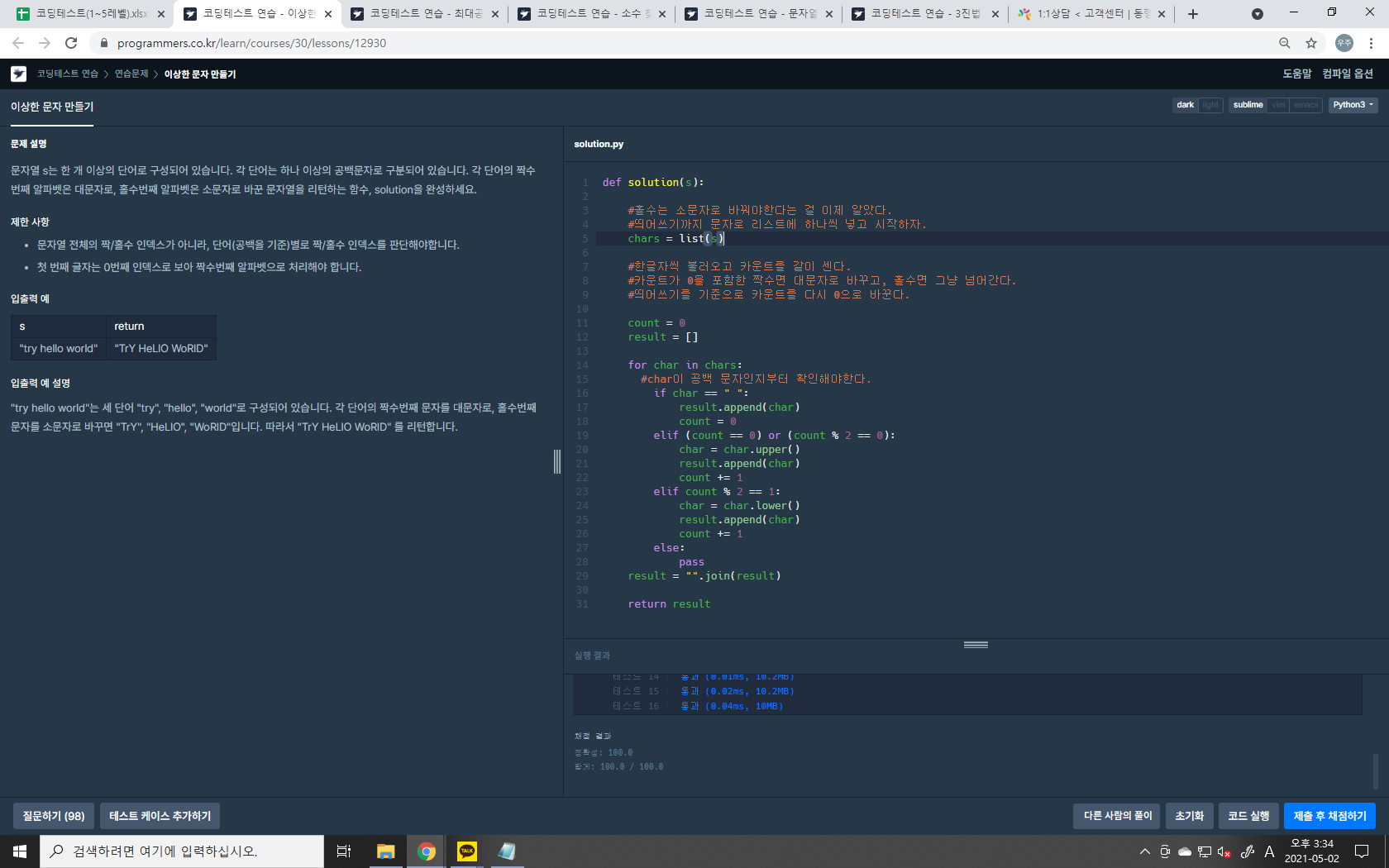The image size is (1389, 868).
Task: Close the 코딩테스트(1~5레벨).xlsx tab
Action: click(161, 14)
